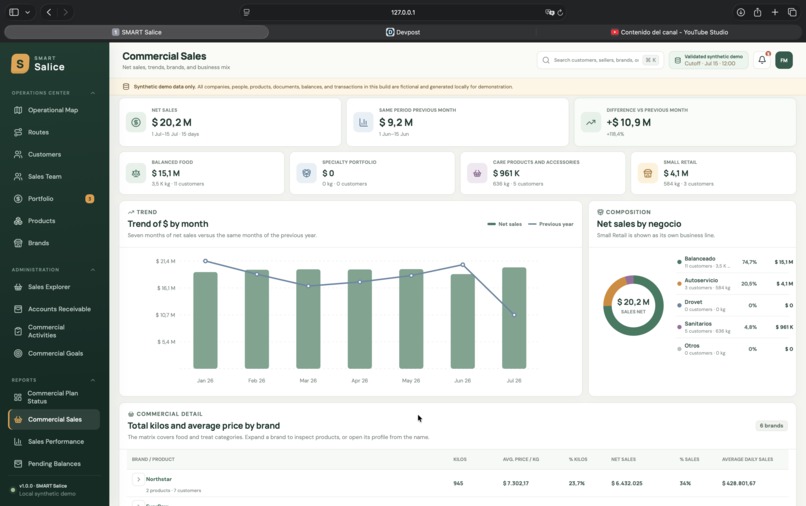Click the Jan 26 bar in chart
Image resolution: width=806 pixels, height=506 pixels.
[205, 320]
